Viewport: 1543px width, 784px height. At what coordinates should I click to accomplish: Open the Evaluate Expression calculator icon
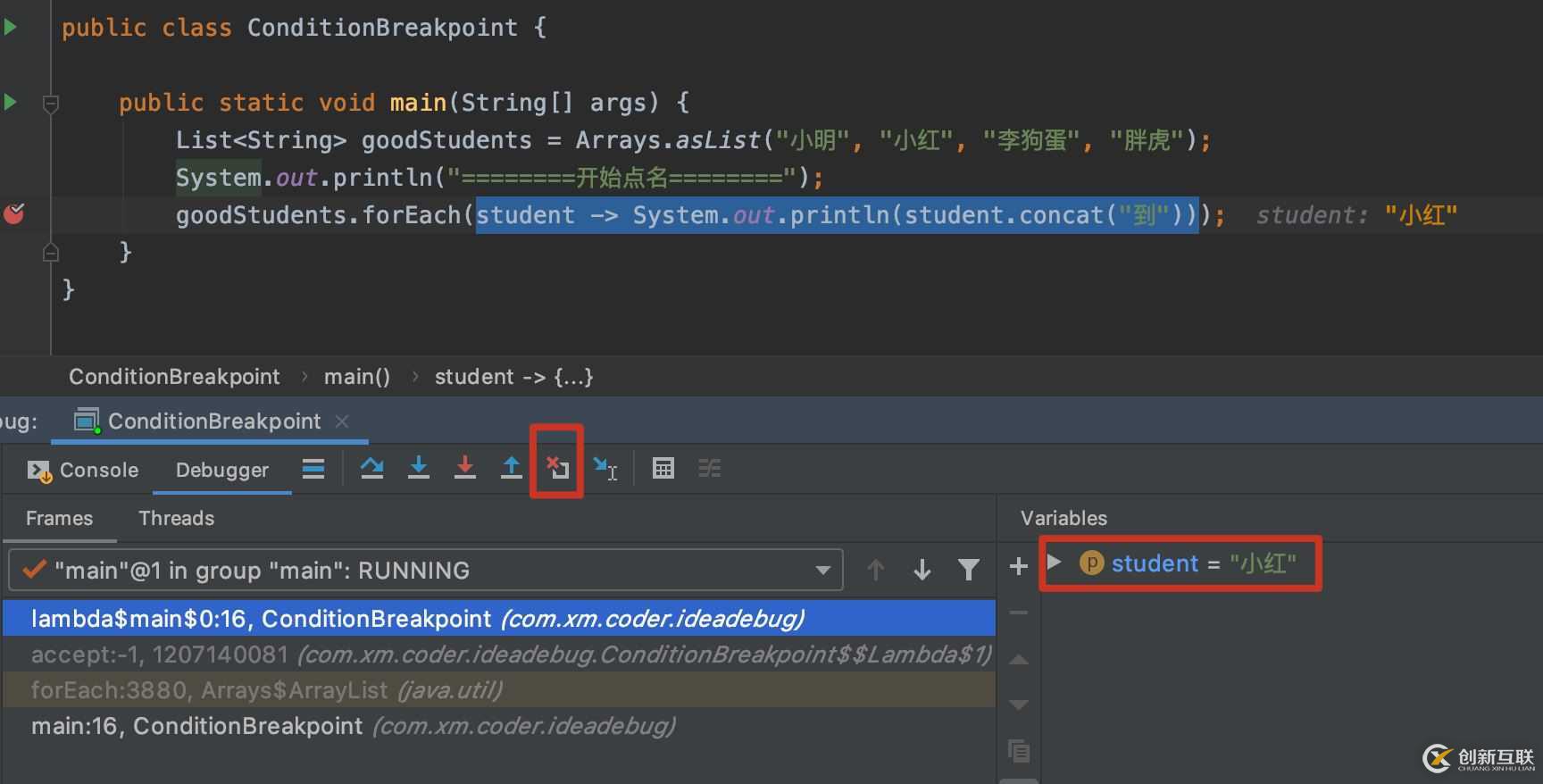[663, 468]
